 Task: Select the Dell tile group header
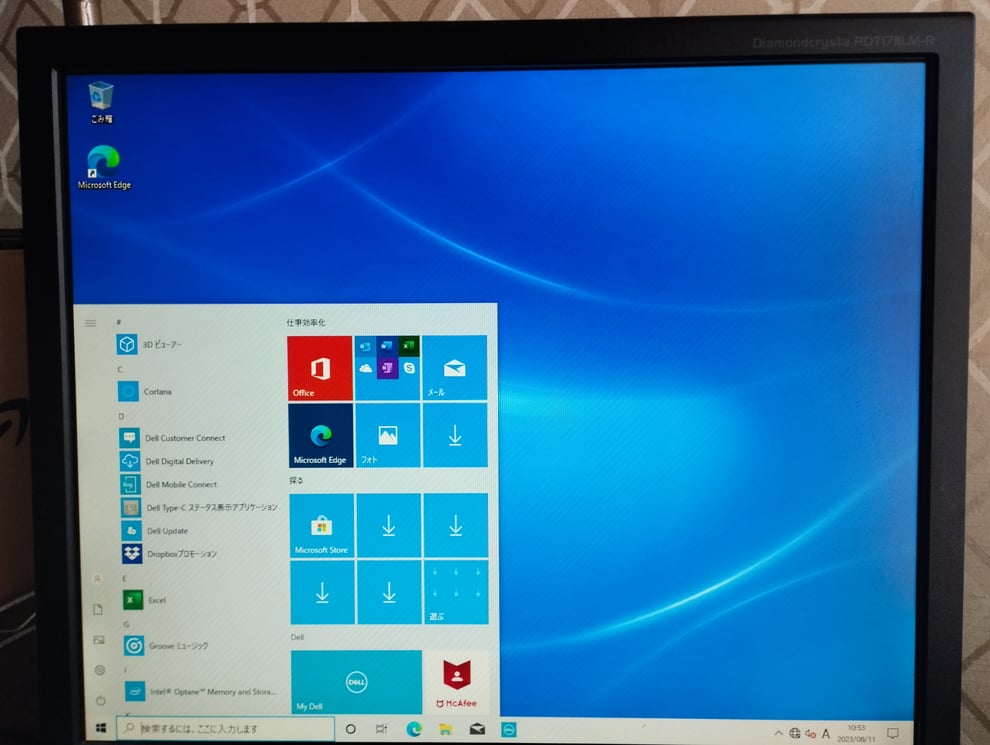pos(297,637)
